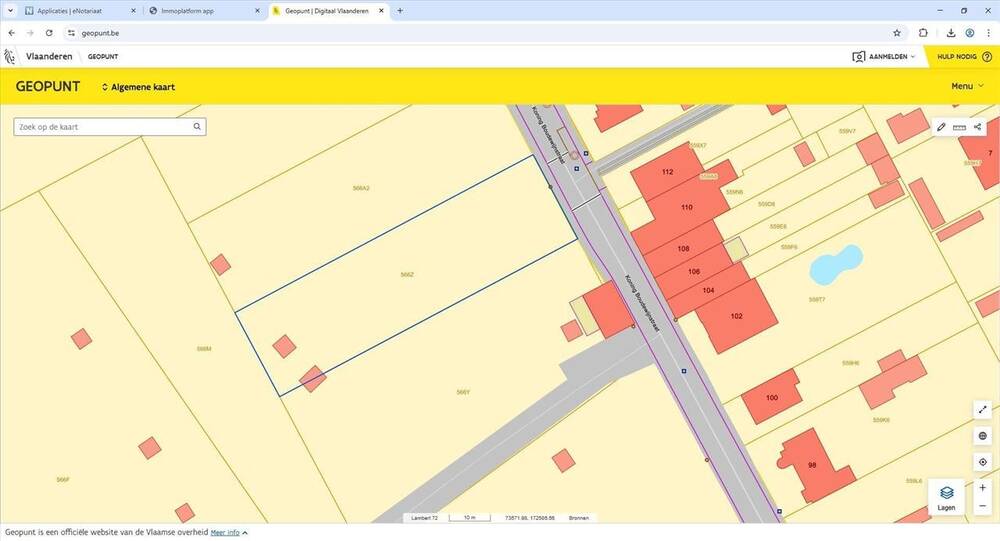1000x541 pixels.
Task: Click the Vlaanderen header link
Action: click(x=49, y=57)
